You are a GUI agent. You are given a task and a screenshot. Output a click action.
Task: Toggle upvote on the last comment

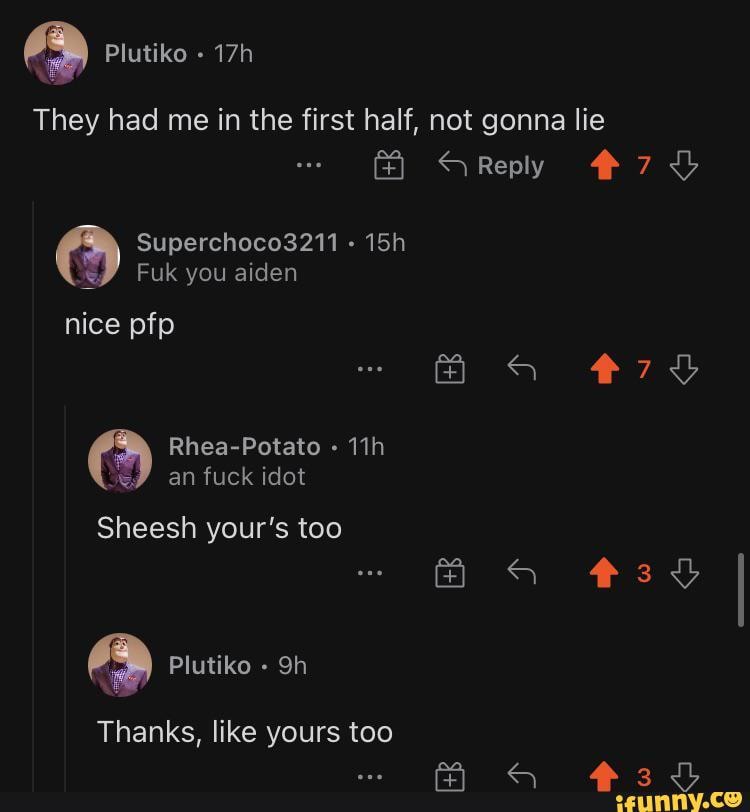604,776
